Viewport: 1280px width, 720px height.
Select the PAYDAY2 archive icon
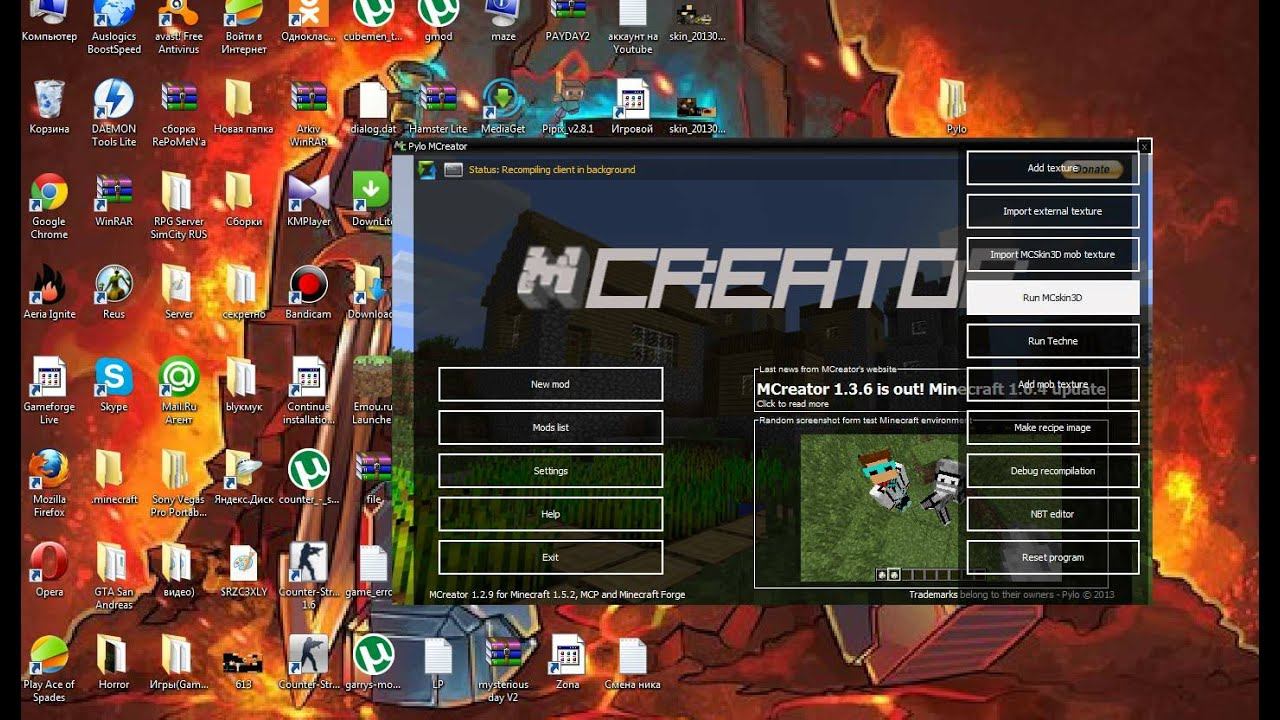tap(568, 21)
